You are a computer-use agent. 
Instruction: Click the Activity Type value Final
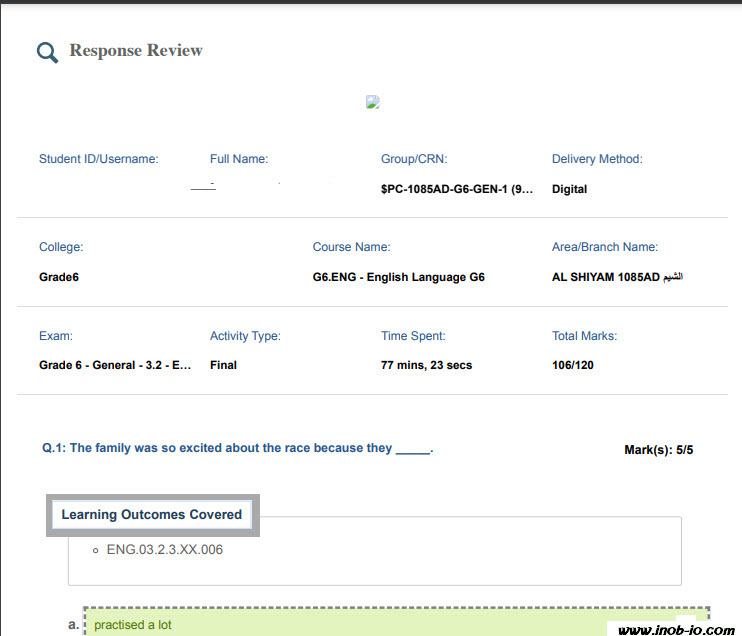[x=223, y=365]
